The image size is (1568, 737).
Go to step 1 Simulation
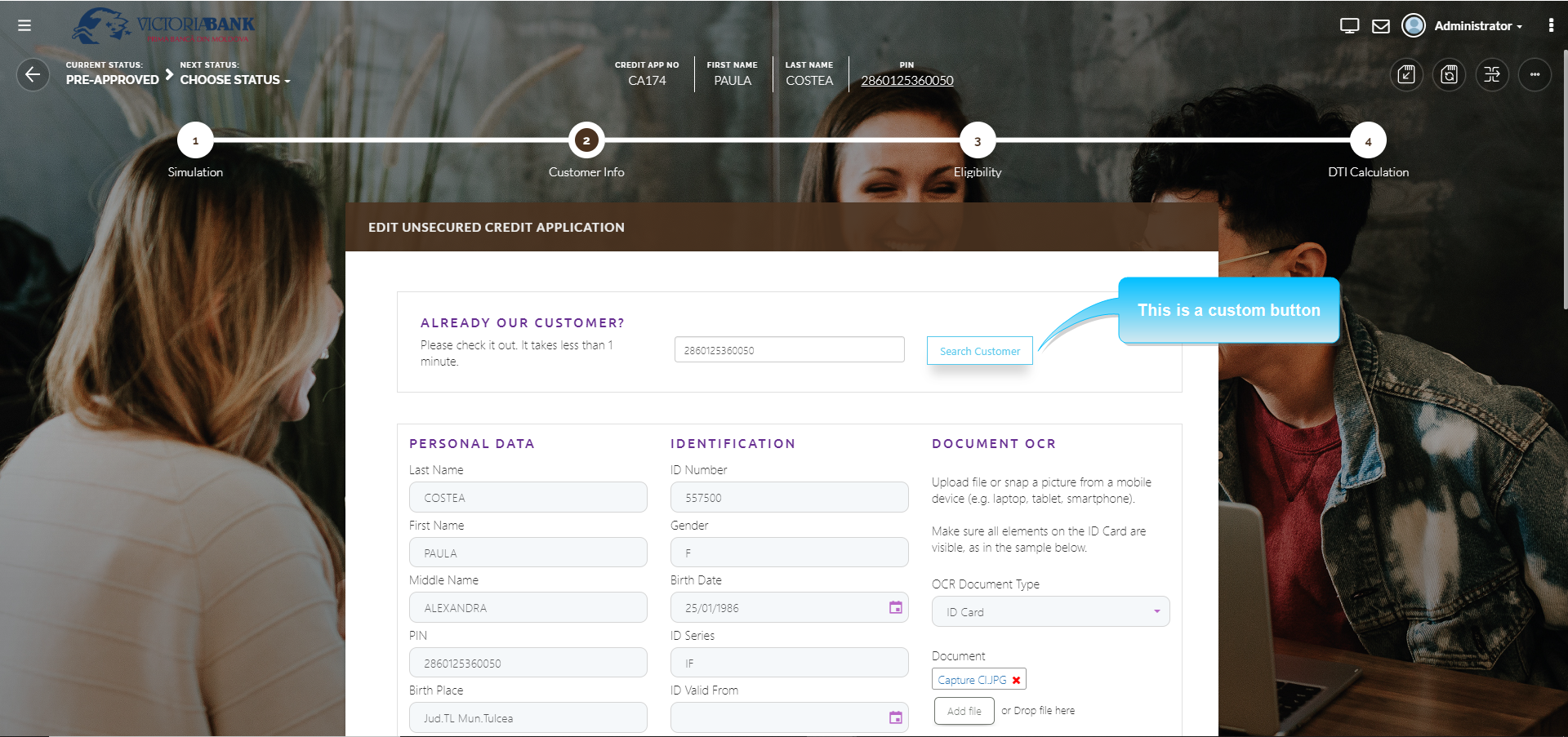pos(195,141)
